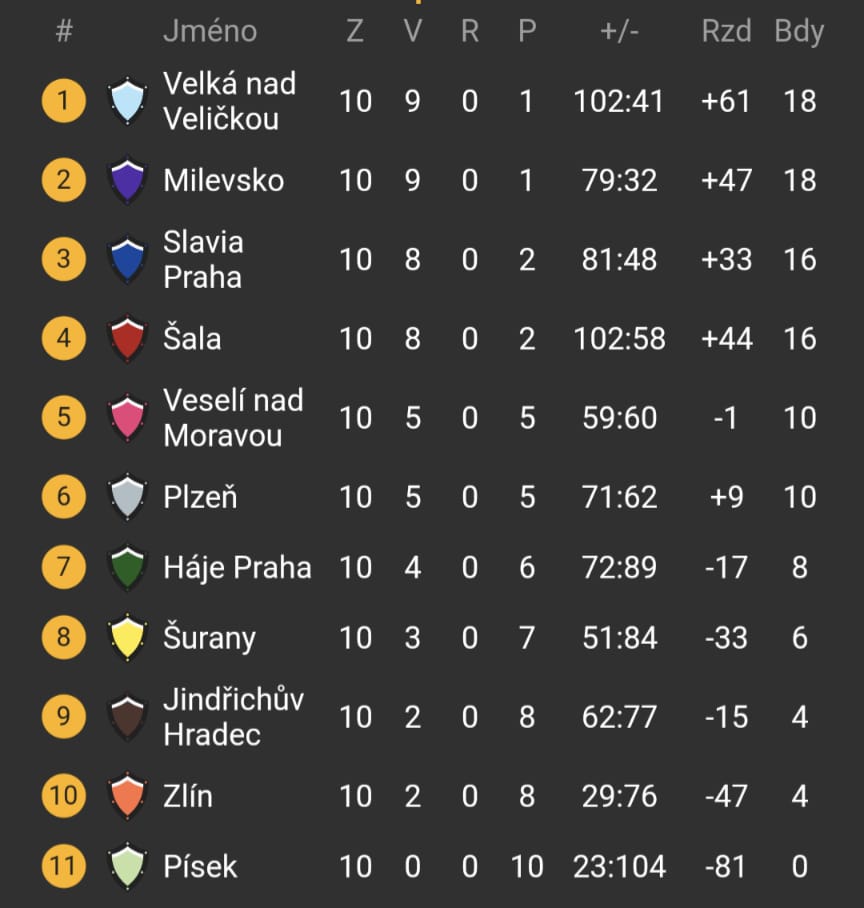Viewport: 864px width, 908px height.
Task: Click the Jméno column header
Action: click(210, 31)
